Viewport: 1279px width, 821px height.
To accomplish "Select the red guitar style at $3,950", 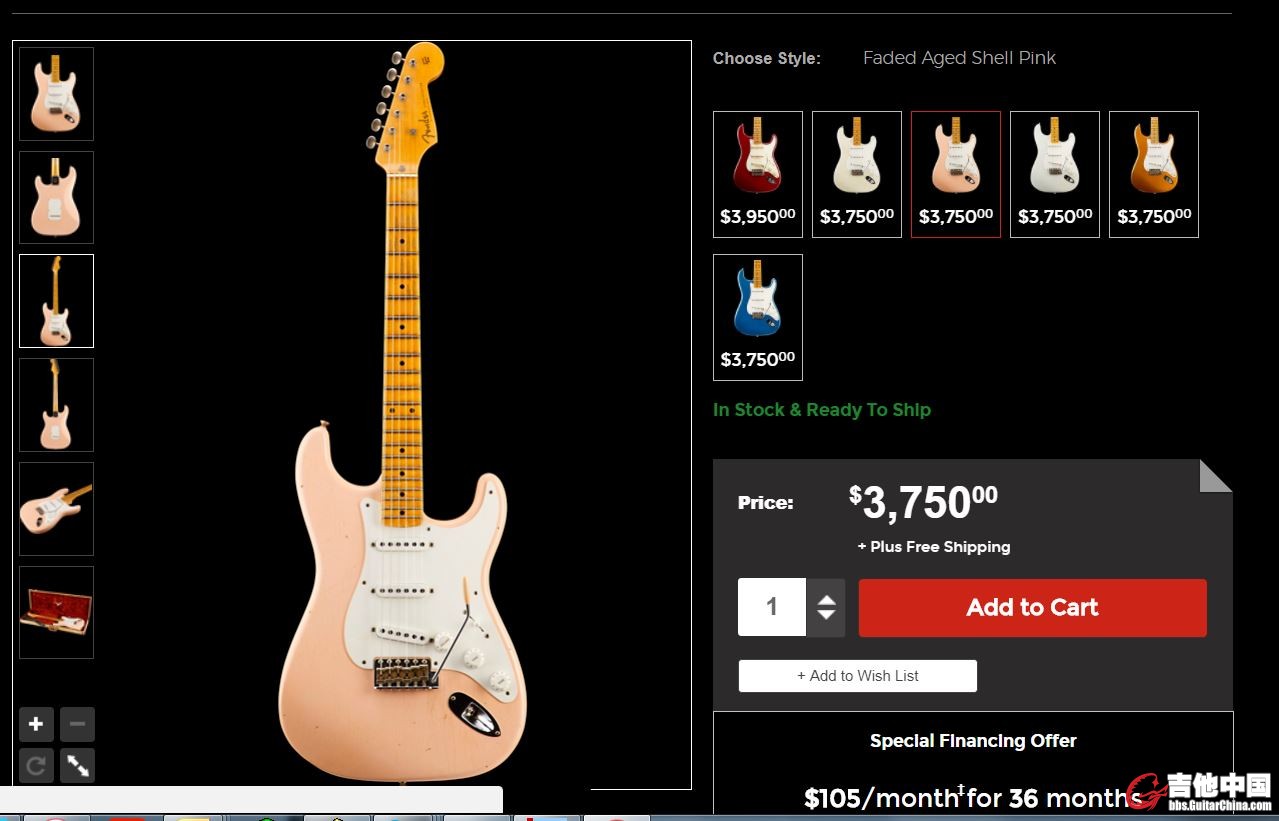I will click(x=758, y=174).
